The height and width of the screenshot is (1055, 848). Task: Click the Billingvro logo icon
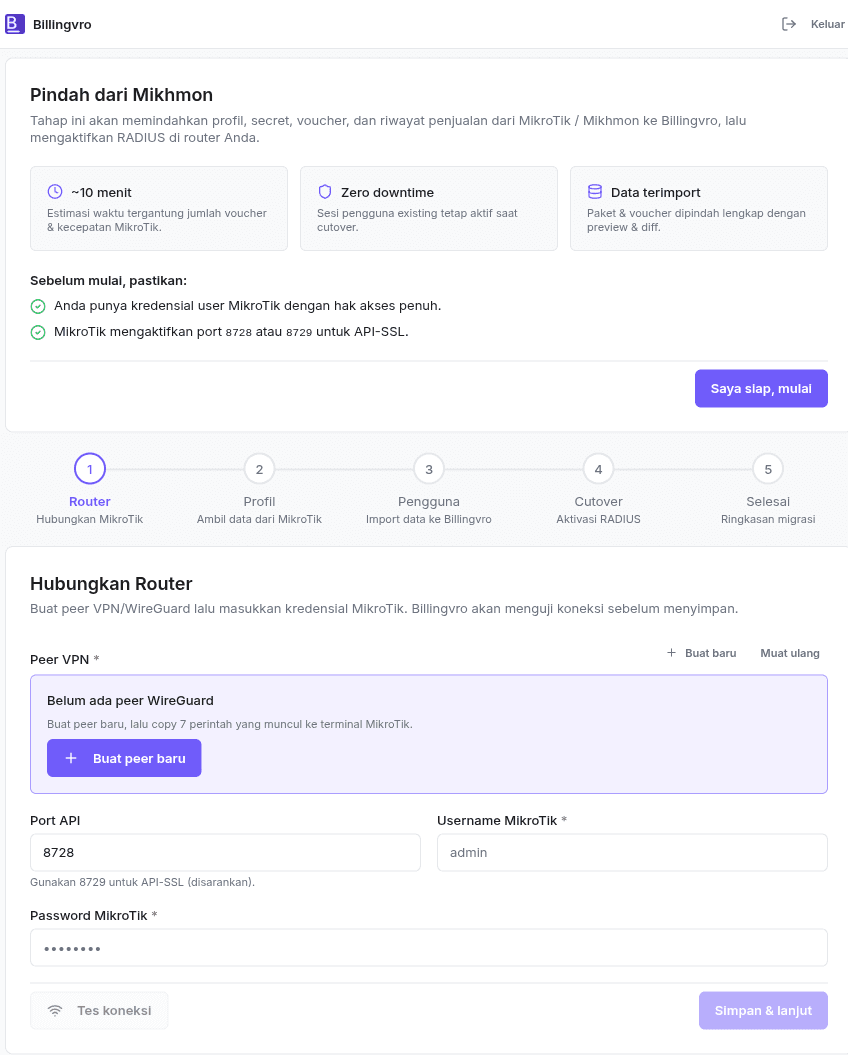[x=15, y=24]
